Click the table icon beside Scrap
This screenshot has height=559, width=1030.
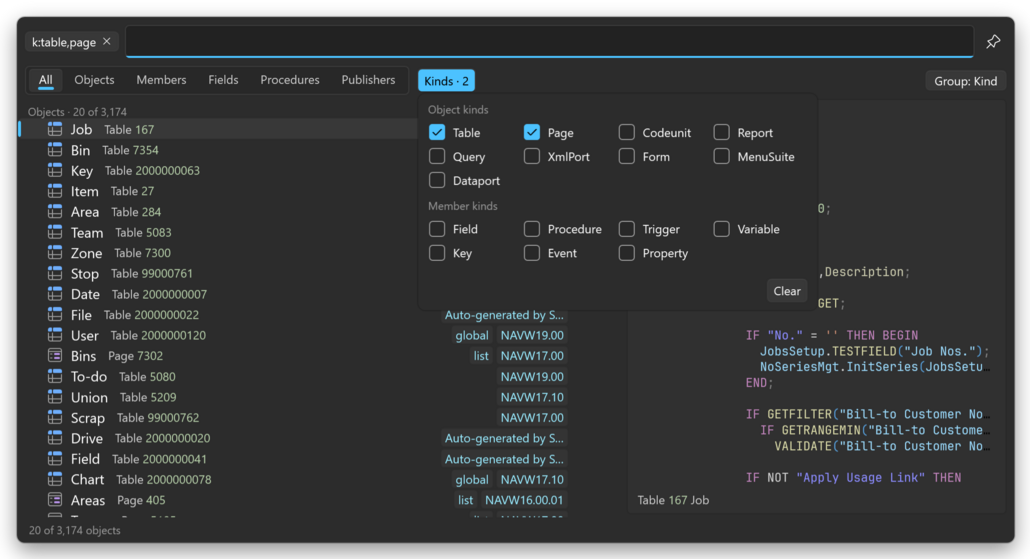click(55, 418)
